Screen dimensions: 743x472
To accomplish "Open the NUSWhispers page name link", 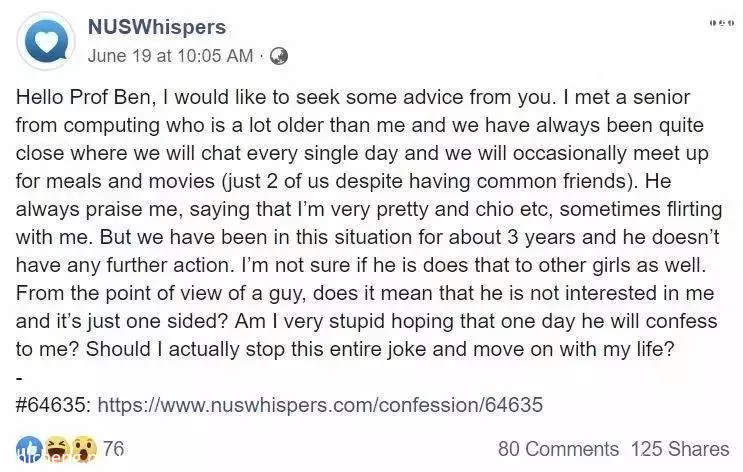I will click(157, 27).
